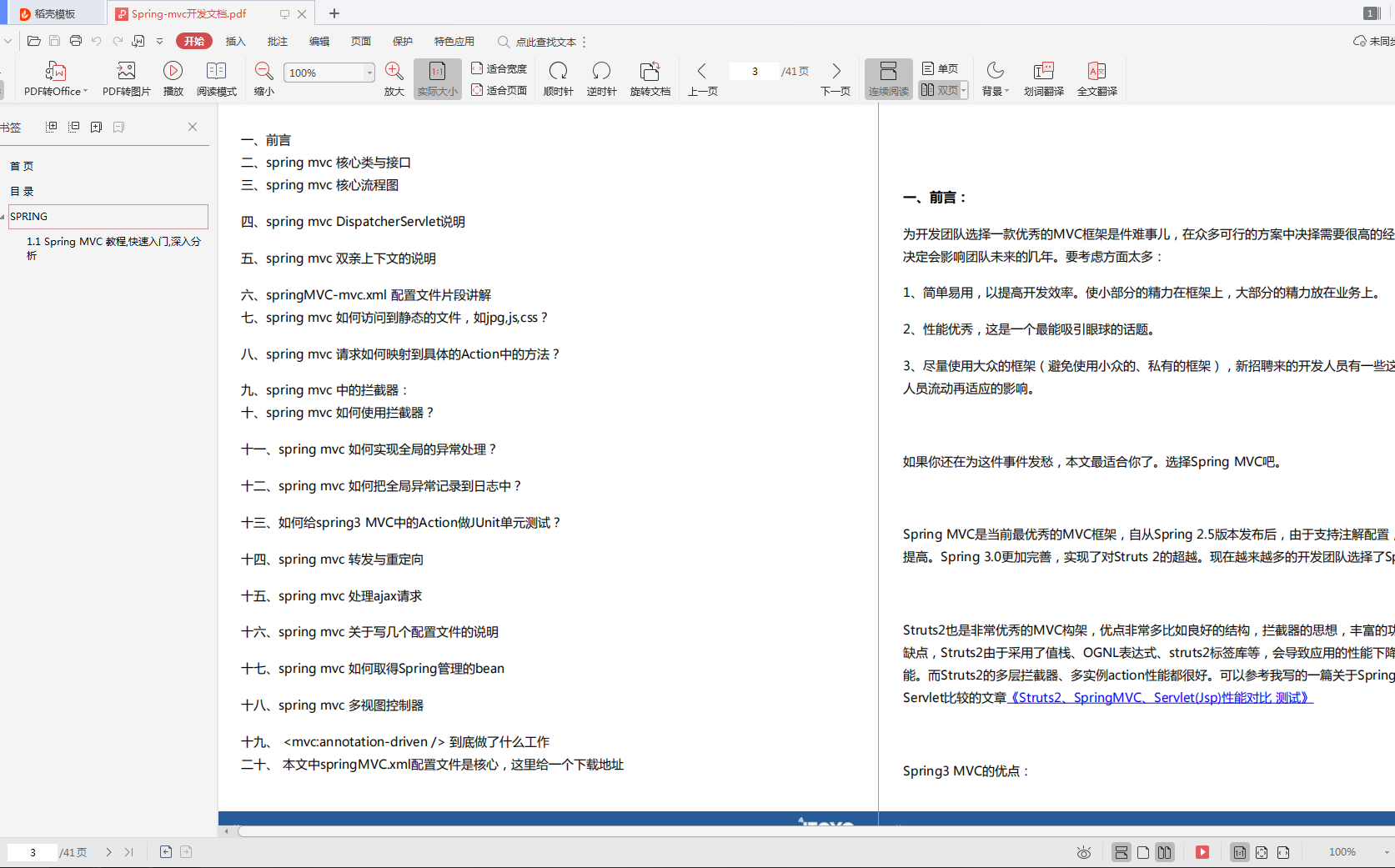
Task: Open the 特色应用 ribbon tab
Action: 454,41
